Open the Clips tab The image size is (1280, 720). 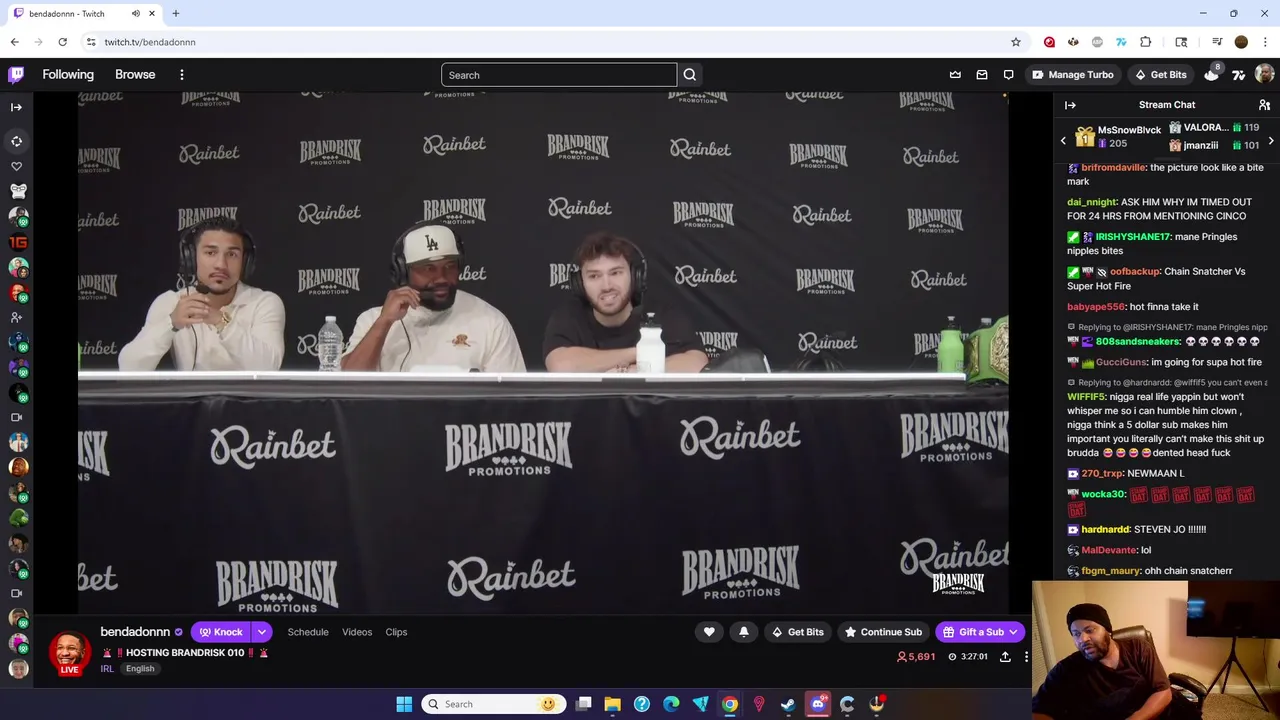[x=396, y=632]
